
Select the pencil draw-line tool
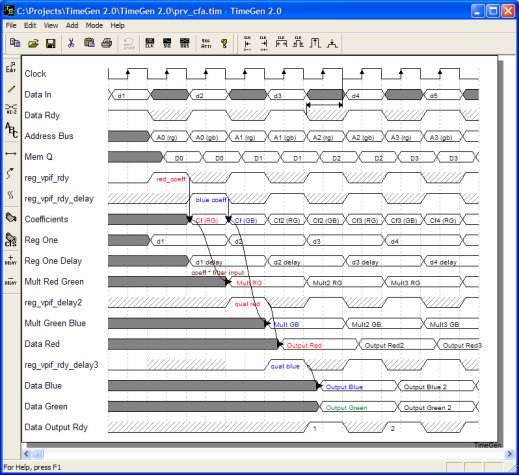[11, 89]
